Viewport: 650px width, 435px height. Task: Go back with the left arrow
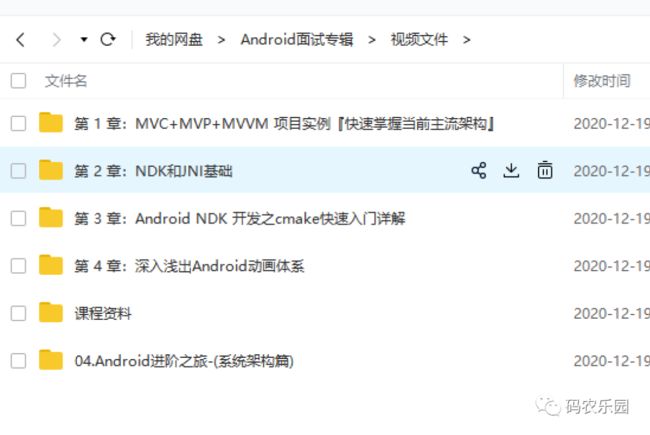coord(20,40)
